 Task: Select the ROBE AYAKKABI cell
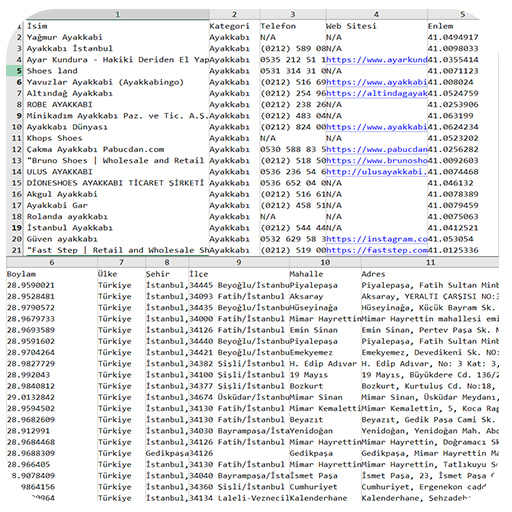[117, 105]
